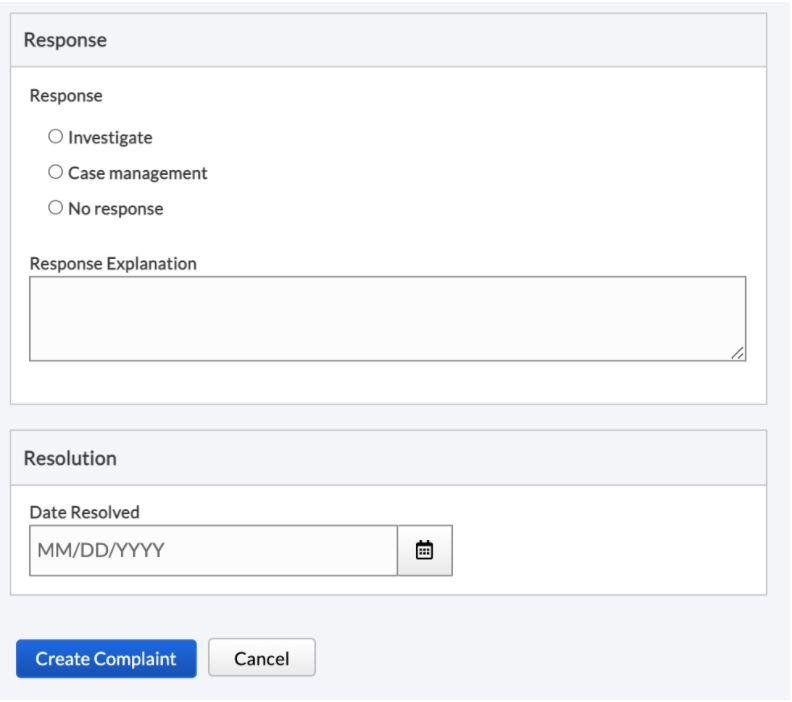Choose the Case management radio option
The height and width of the screenshot is (702, 792).
[x=55, y=172]
